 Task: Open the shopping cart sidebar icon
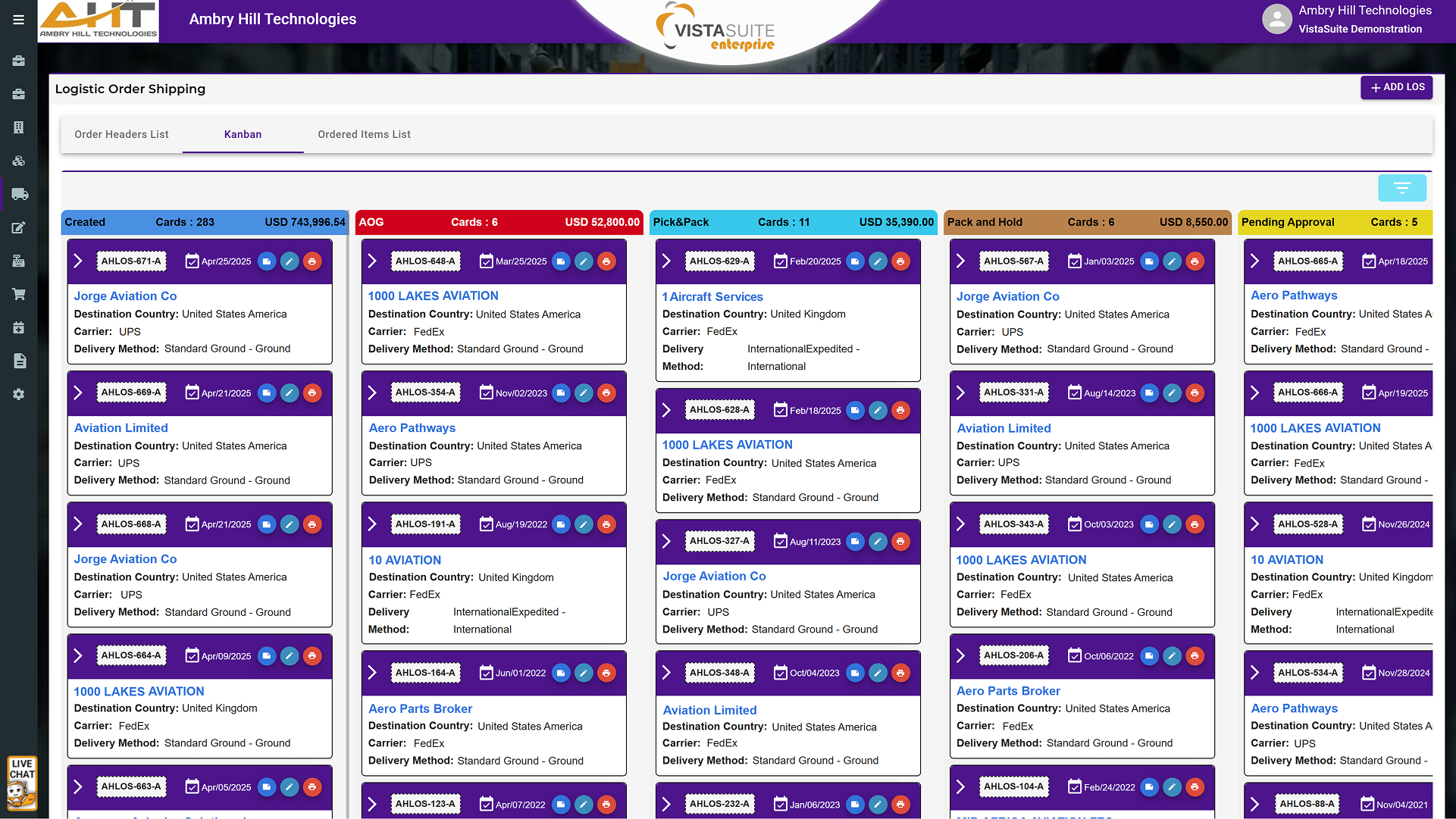(19, 294)
